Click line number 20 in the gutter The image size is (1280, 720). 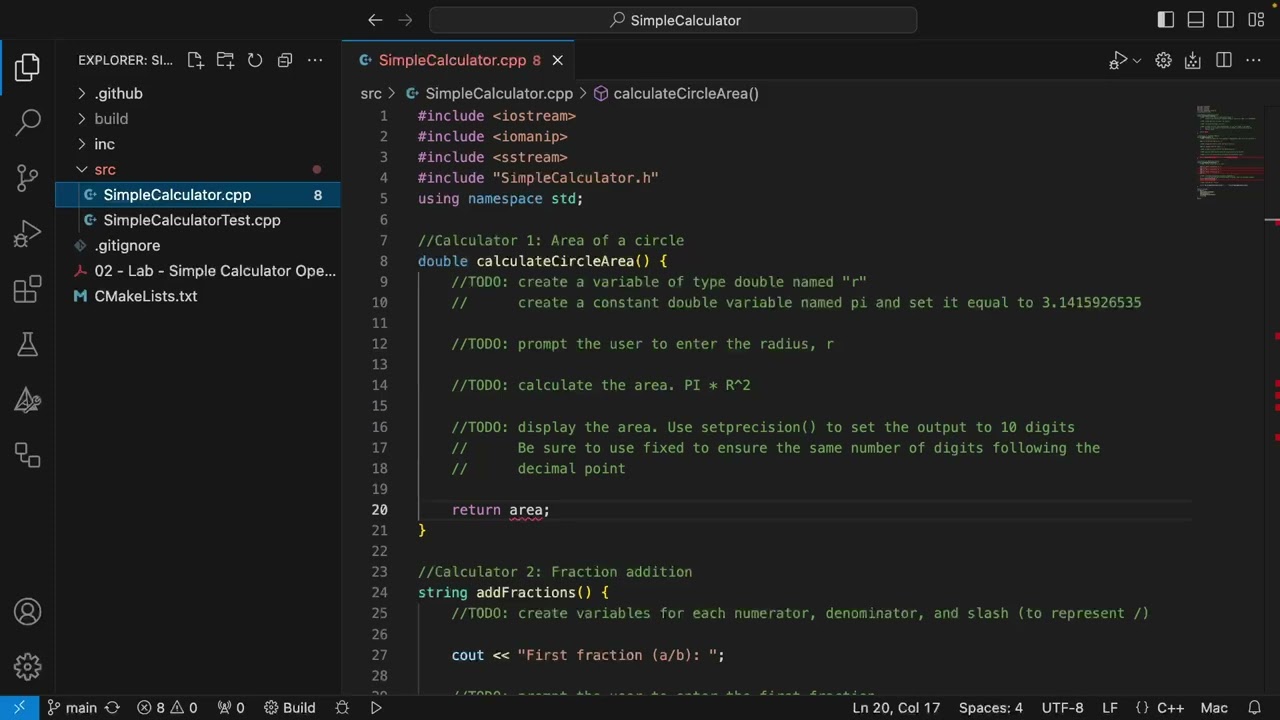[379, 510]
